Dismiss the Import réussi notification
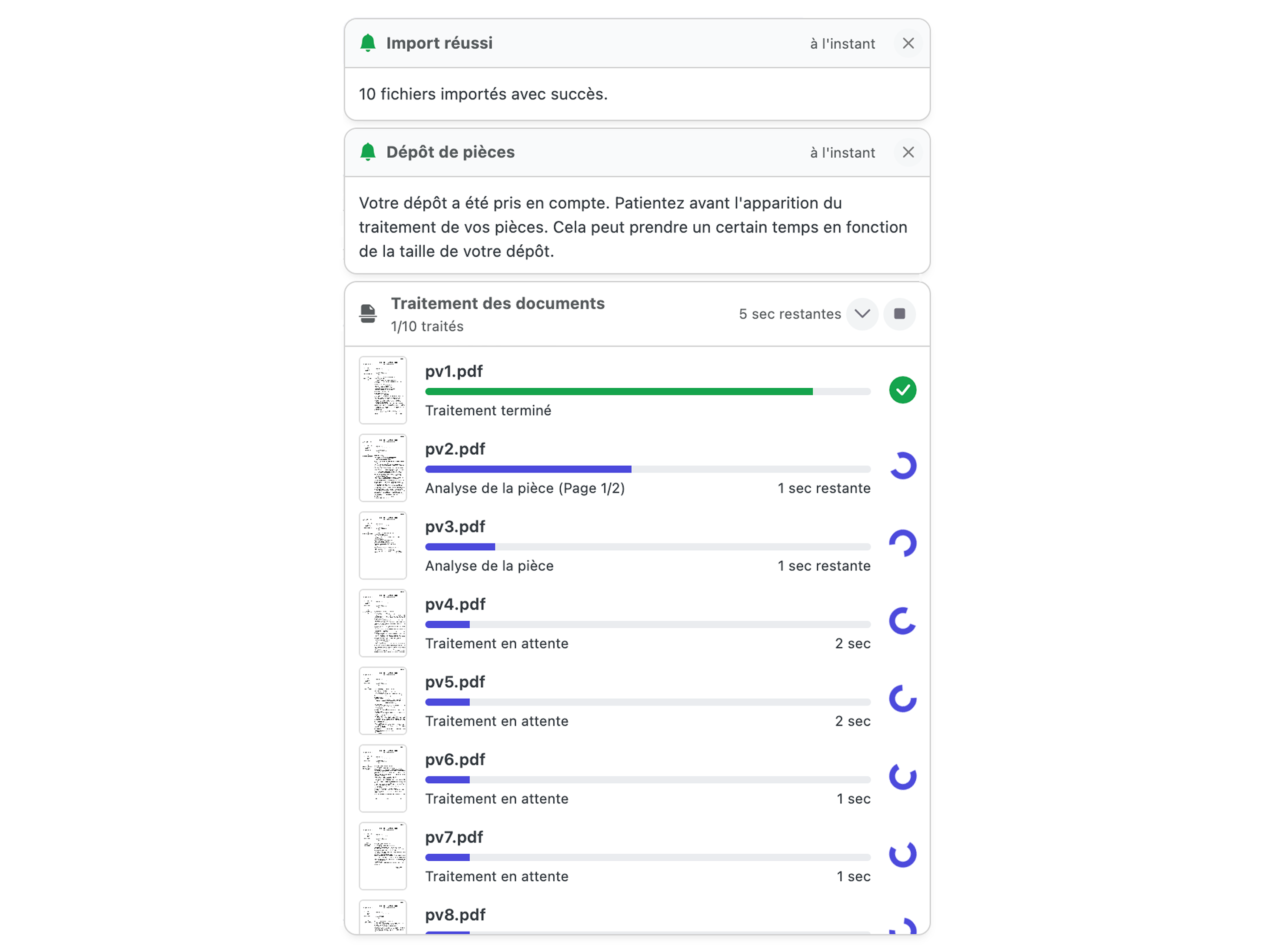This screenshot has width=1274, height=952. [908, 43]
